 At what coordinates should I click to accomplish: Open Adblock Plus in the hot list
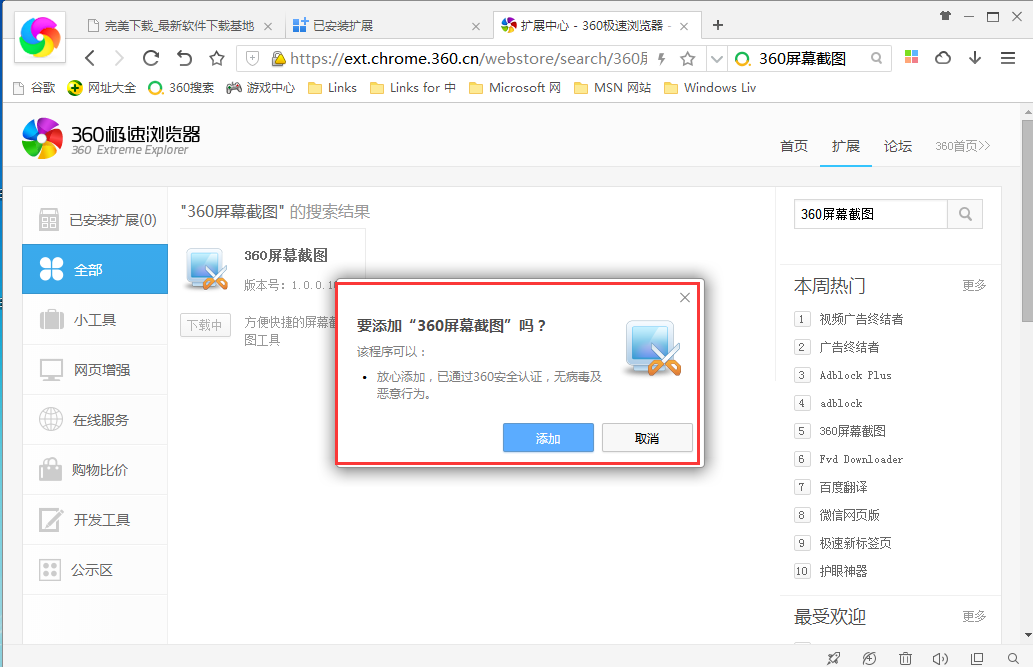pyautogui.click(x=855, y=375)
